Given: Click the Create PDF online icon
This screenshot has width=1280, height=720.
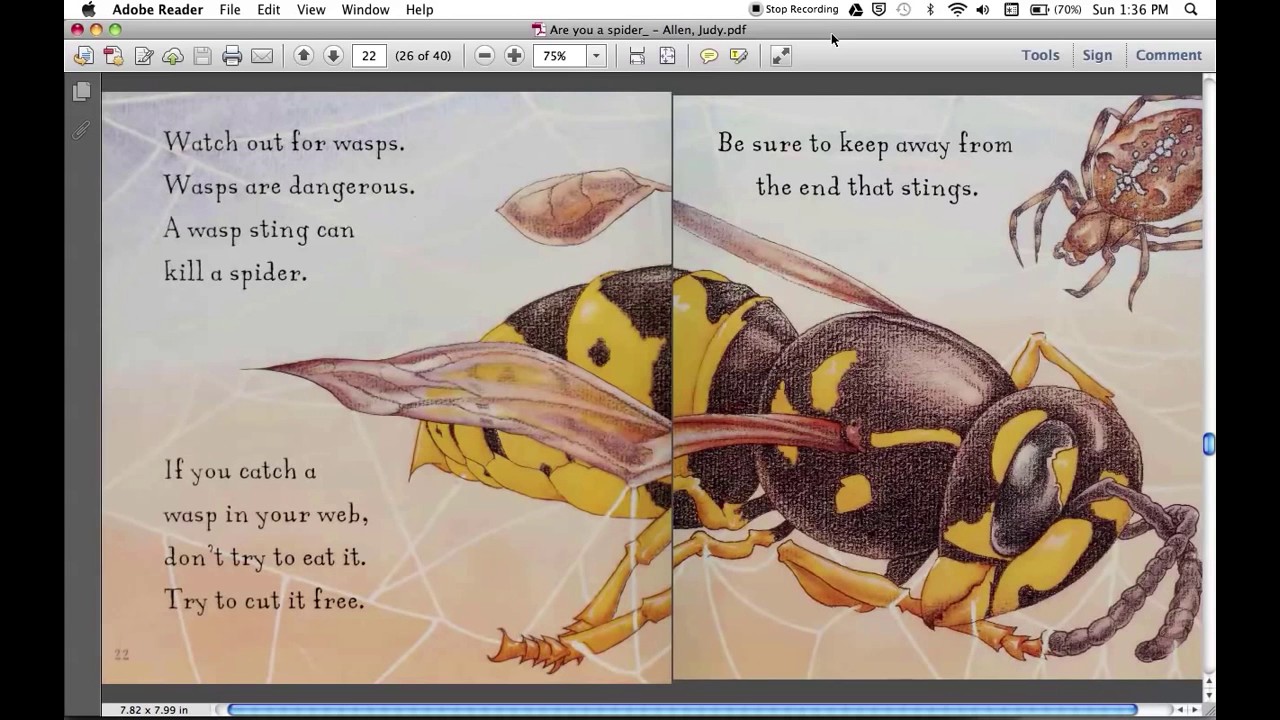Looking at the screenshot, I should (113, 56).
